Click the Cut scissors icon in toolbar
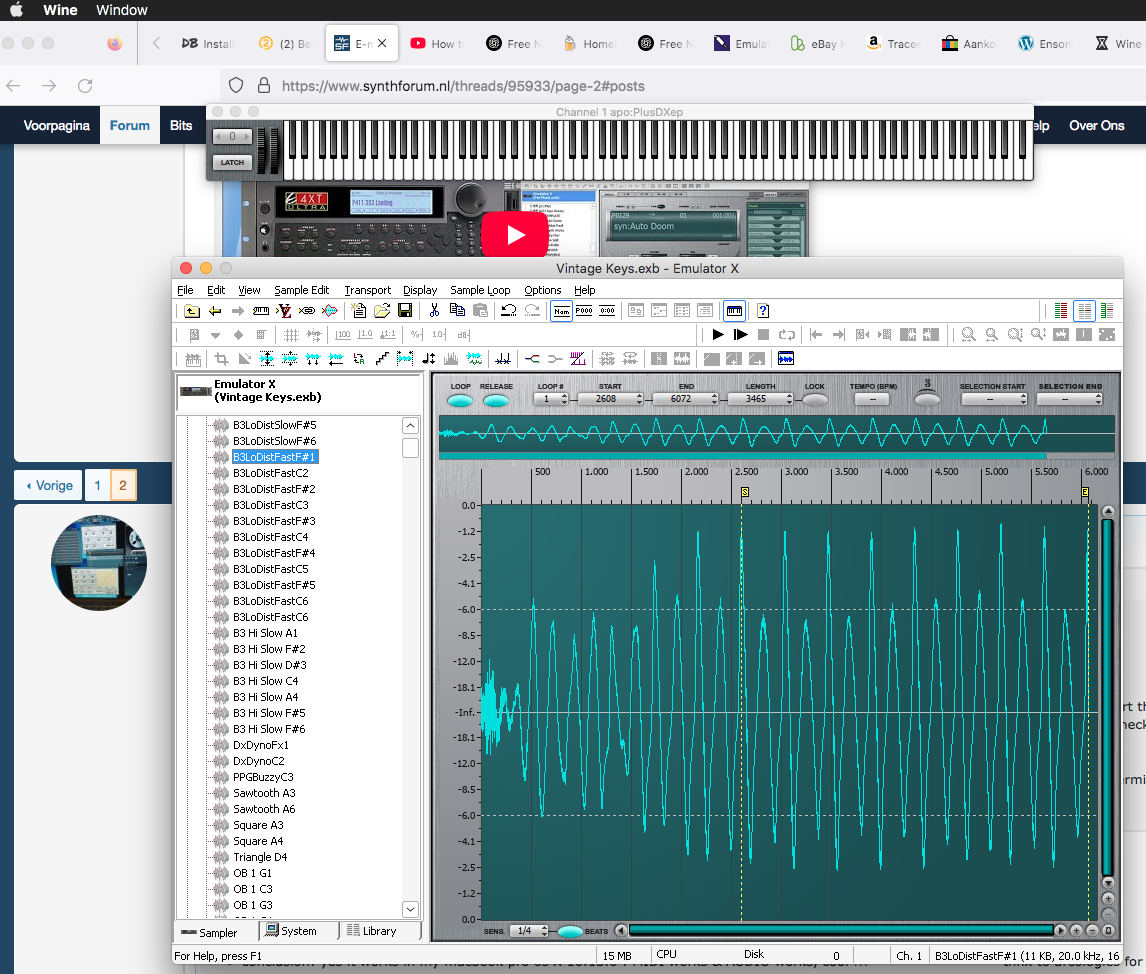Image resolution: width=1146 pixels, height=974 pixels. tap(434, 311)
